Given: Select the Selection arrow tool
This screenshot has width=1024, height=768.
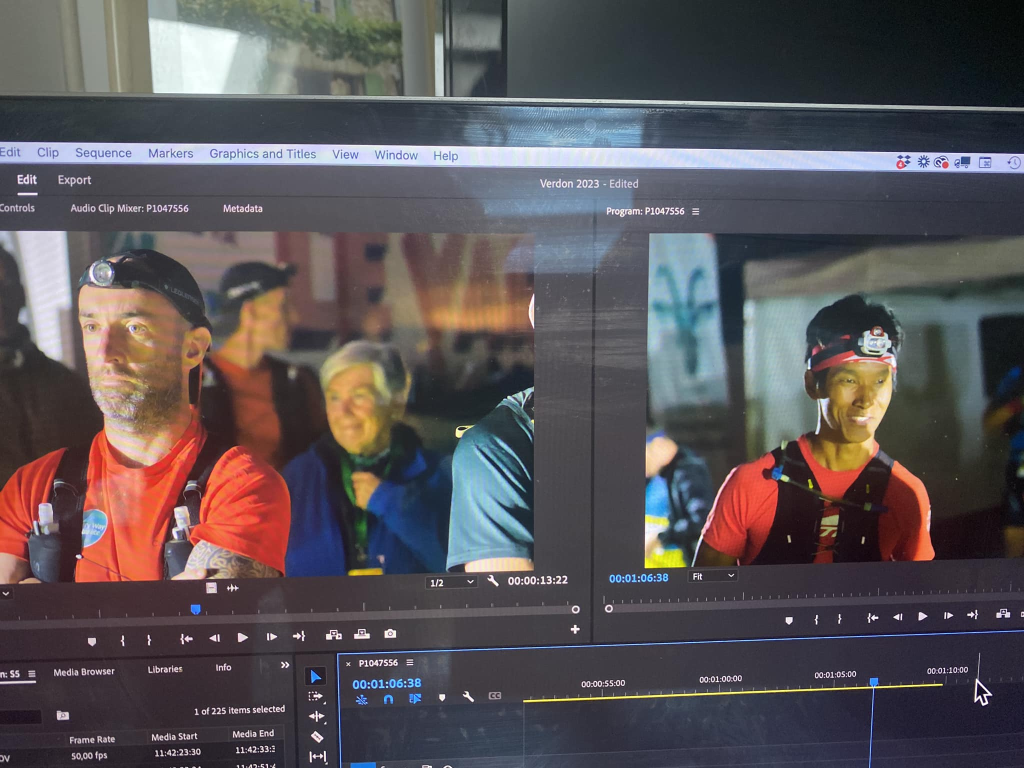Looking at the screenshot, I should (x=316, y=677).
